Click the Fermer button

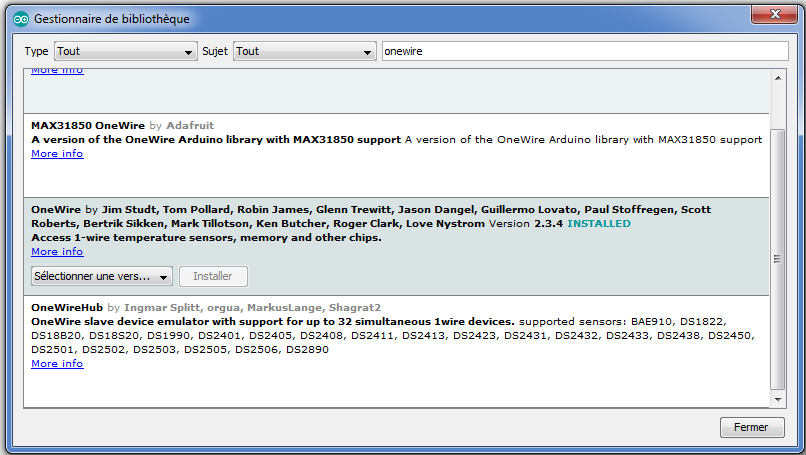(752, 427)
